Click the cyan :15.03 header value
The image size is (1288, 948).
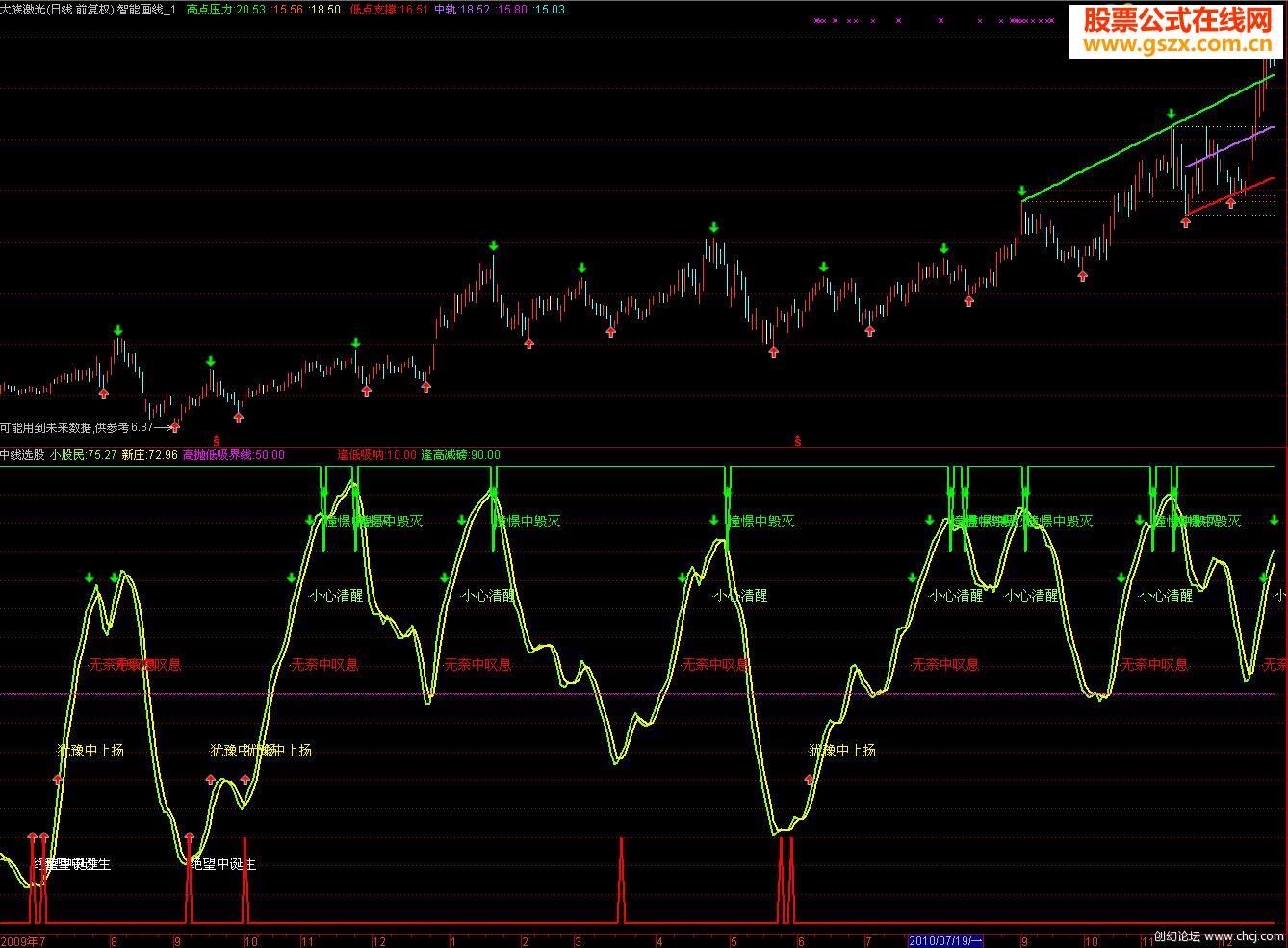pos(549,9)
